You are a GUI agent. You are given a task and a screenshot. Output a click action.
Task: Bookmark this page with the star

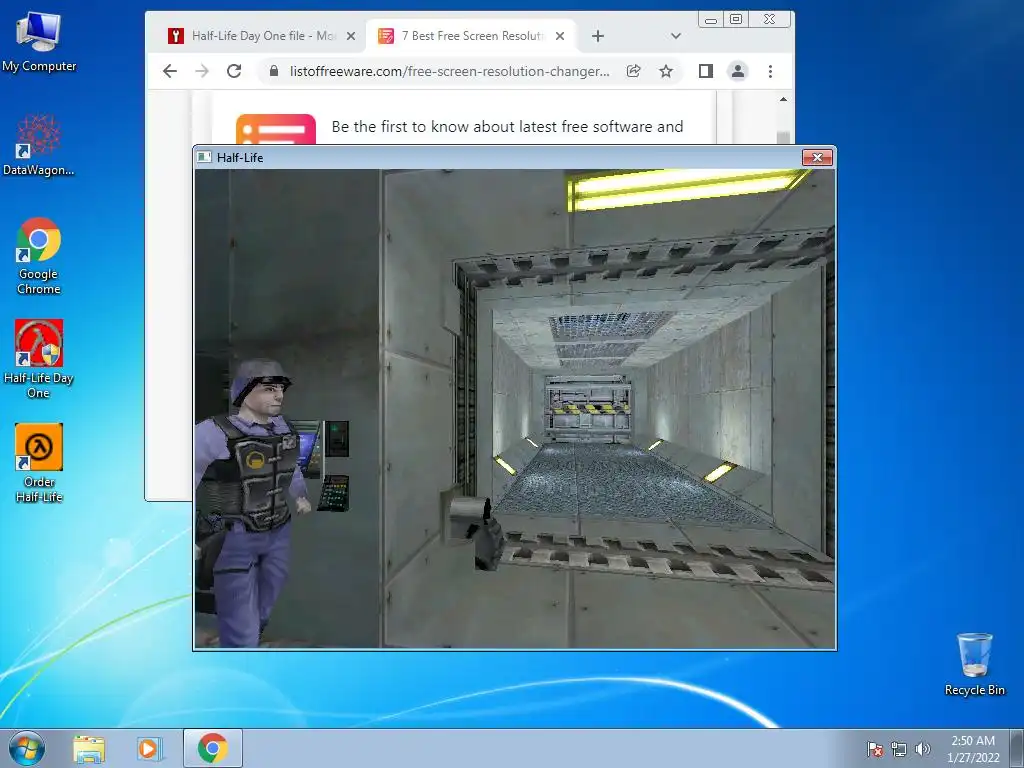(x=665, y=71)
